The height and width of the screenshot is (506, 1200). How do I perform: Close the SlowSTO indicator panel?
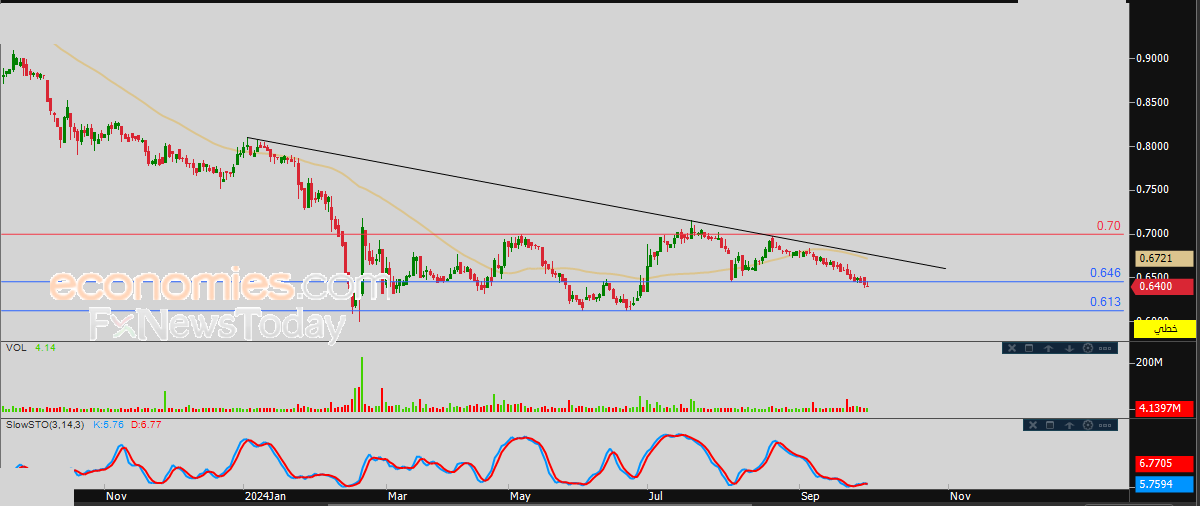click(x=1033, y=425)
